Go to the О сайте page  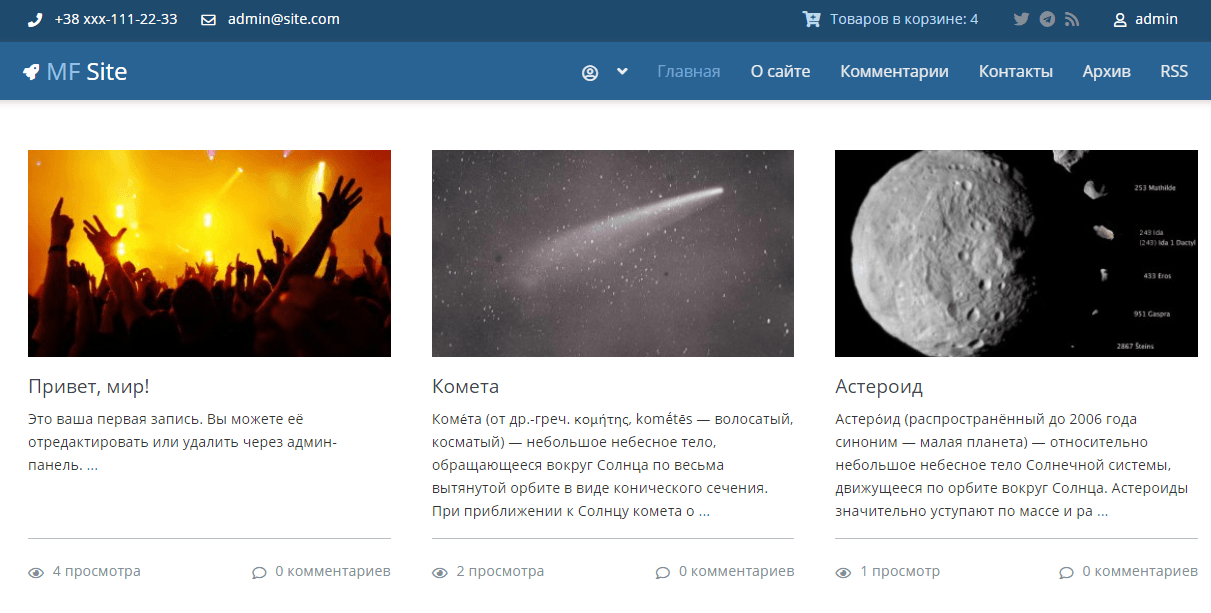[x=780, y=71]
